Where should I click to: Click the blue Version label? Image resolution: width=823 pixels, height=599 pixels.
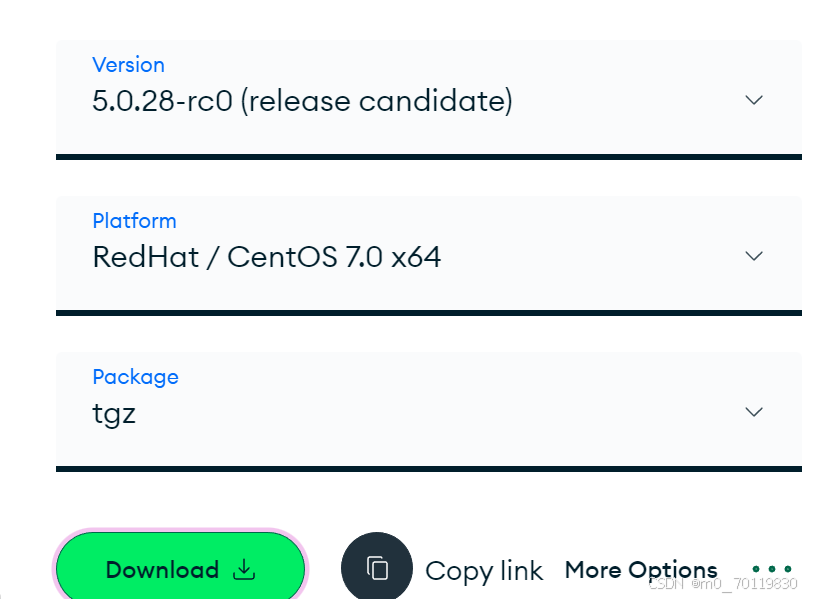point(128,65)
